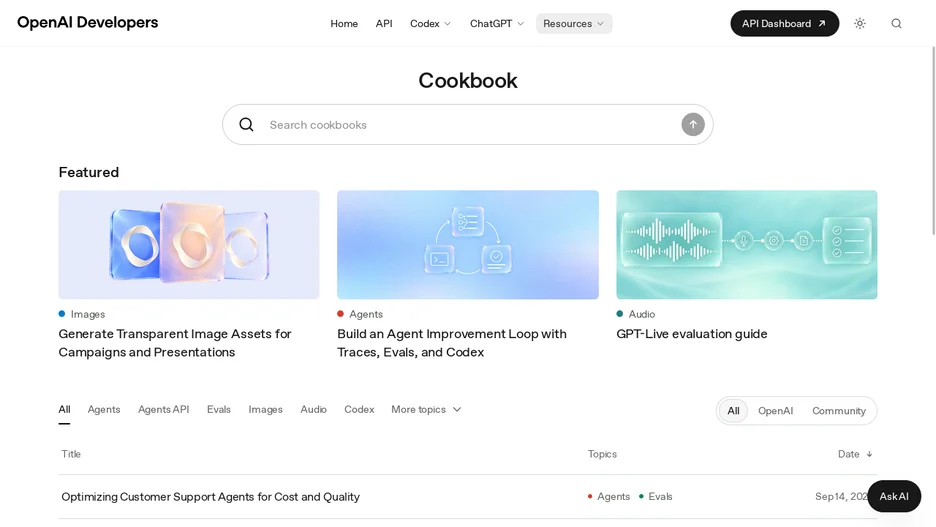This screenshot has width=936, height=527.
Task: Click magnifier icon inside cookbook search bar
Action: (247, 125)
